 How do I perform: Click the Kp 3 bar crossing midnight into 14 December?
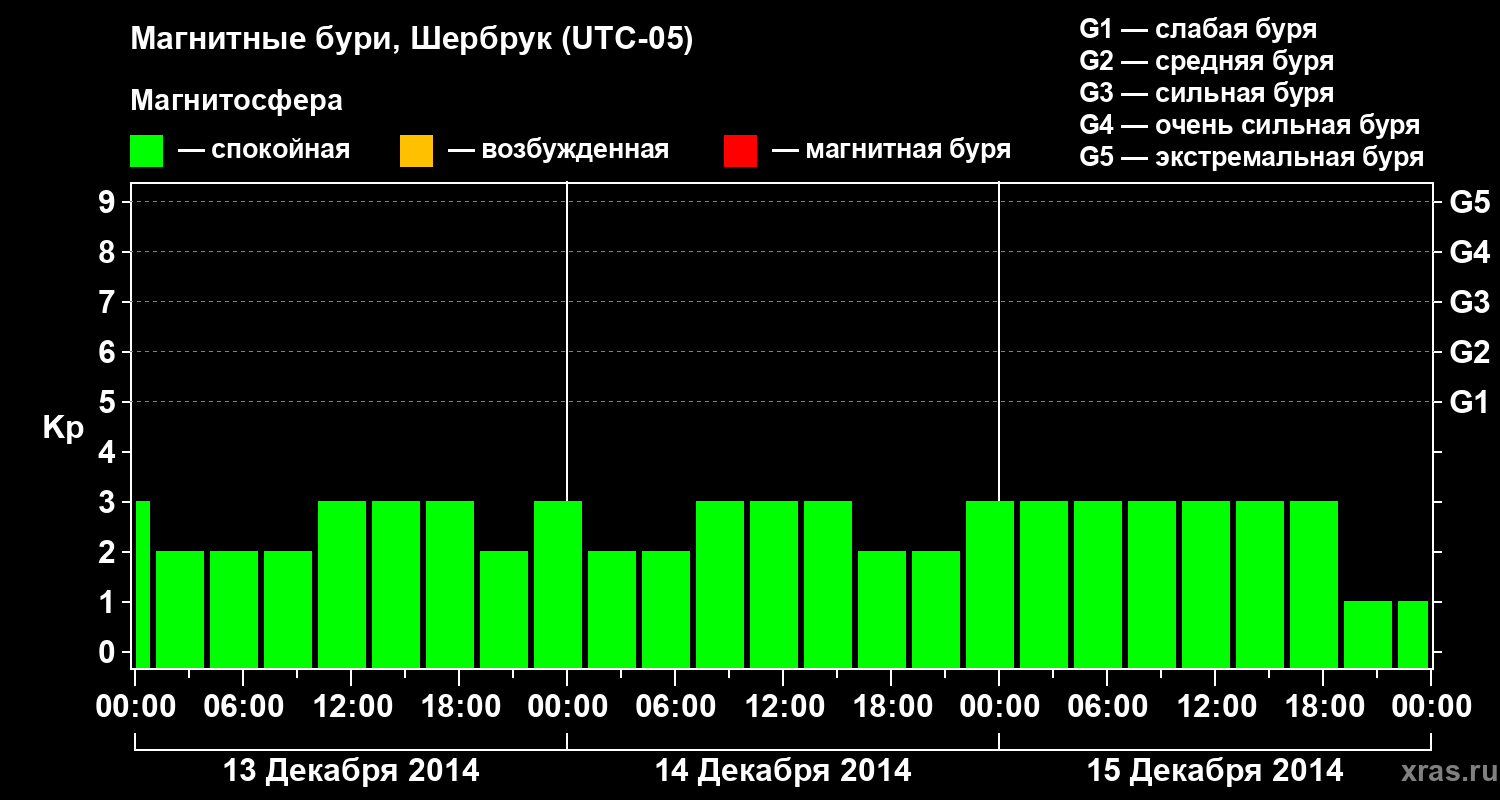pos(558,584)
